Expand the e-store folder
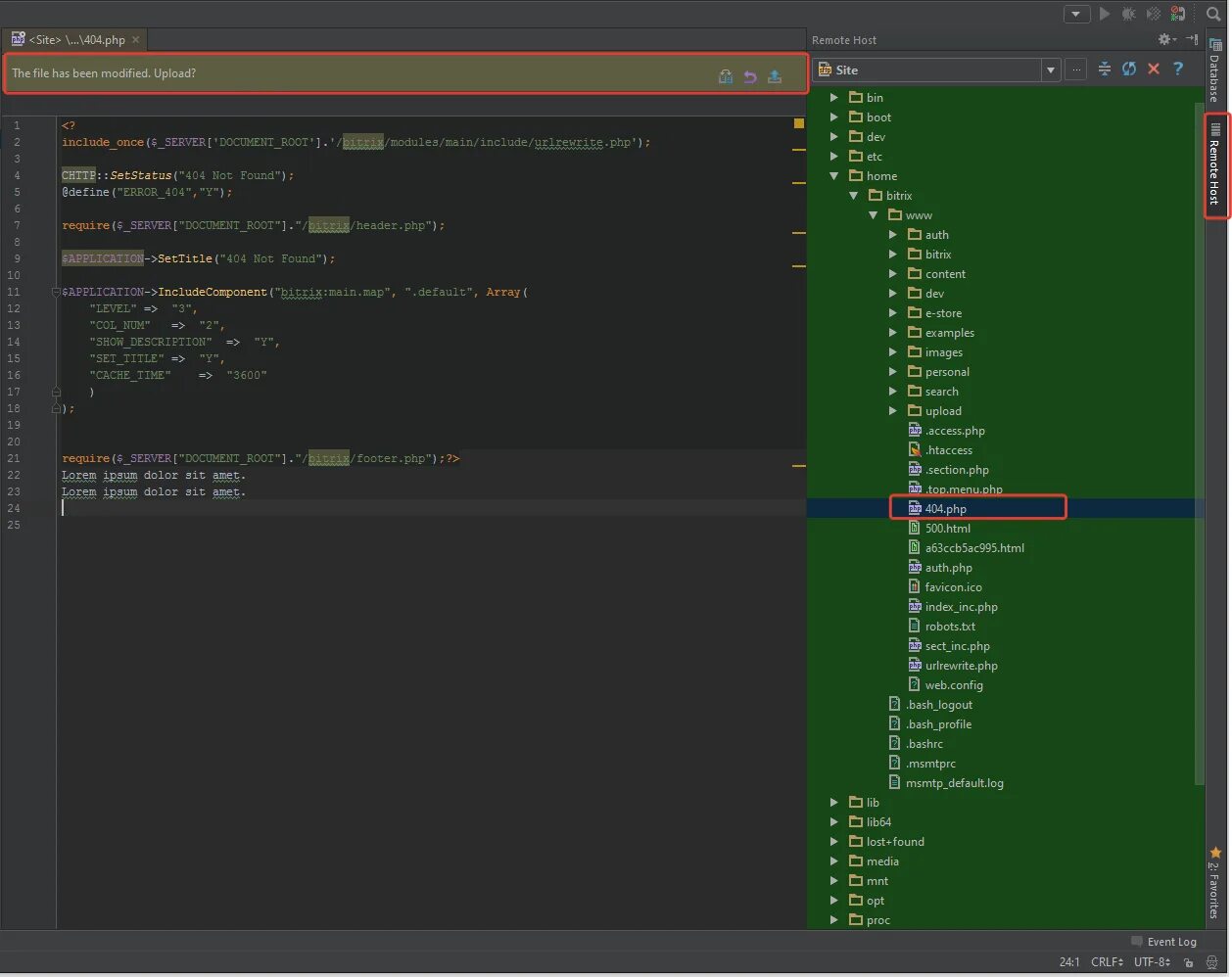Viewport: 1232px width, 977px height. 893,313
